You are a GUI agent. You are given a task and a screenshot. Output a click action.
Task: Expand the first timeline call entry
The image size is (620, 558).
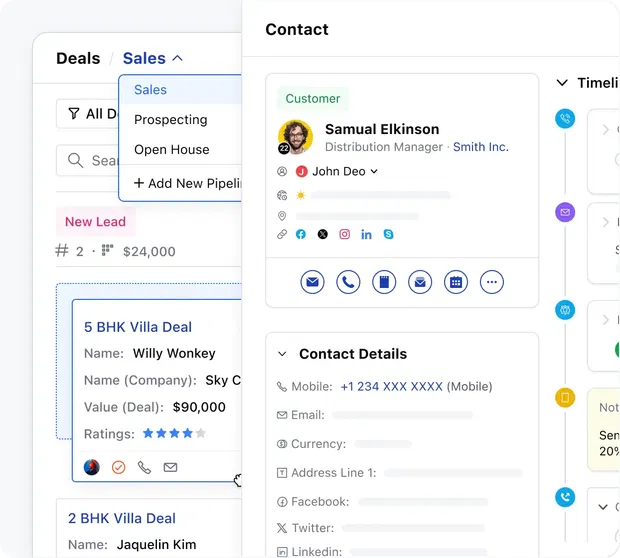coord(605,129)
